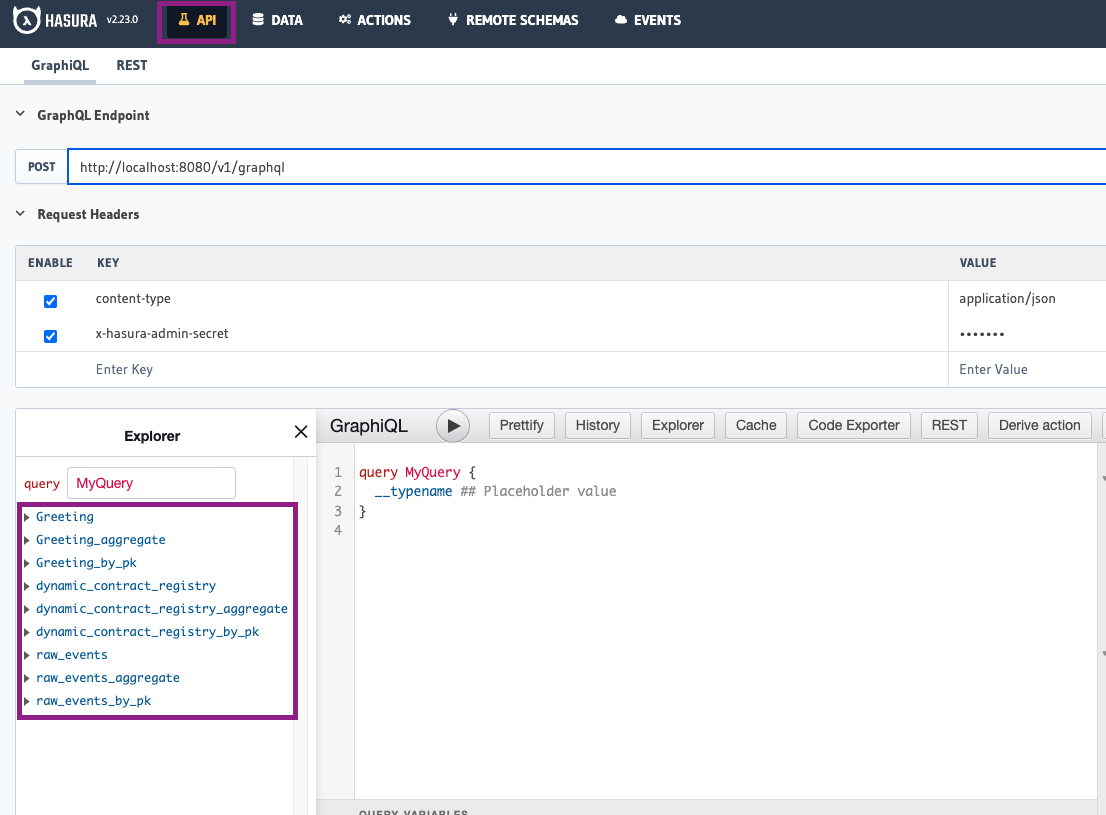
Task: Expand the Greeting query field
Action: click(x=28, y=517)
